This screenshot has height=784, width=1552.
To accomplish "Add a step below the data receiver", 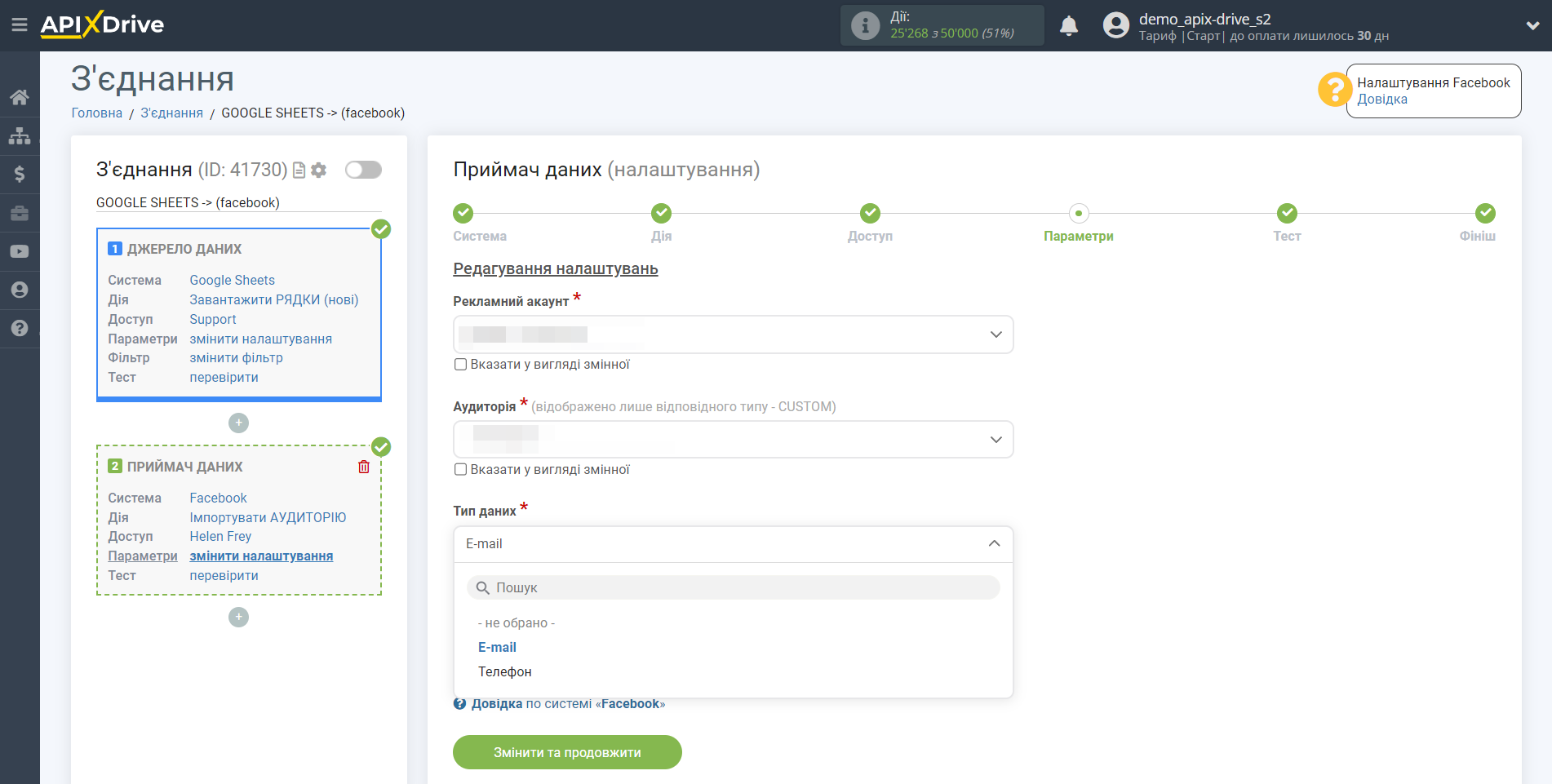I will [x=238, y=617].
